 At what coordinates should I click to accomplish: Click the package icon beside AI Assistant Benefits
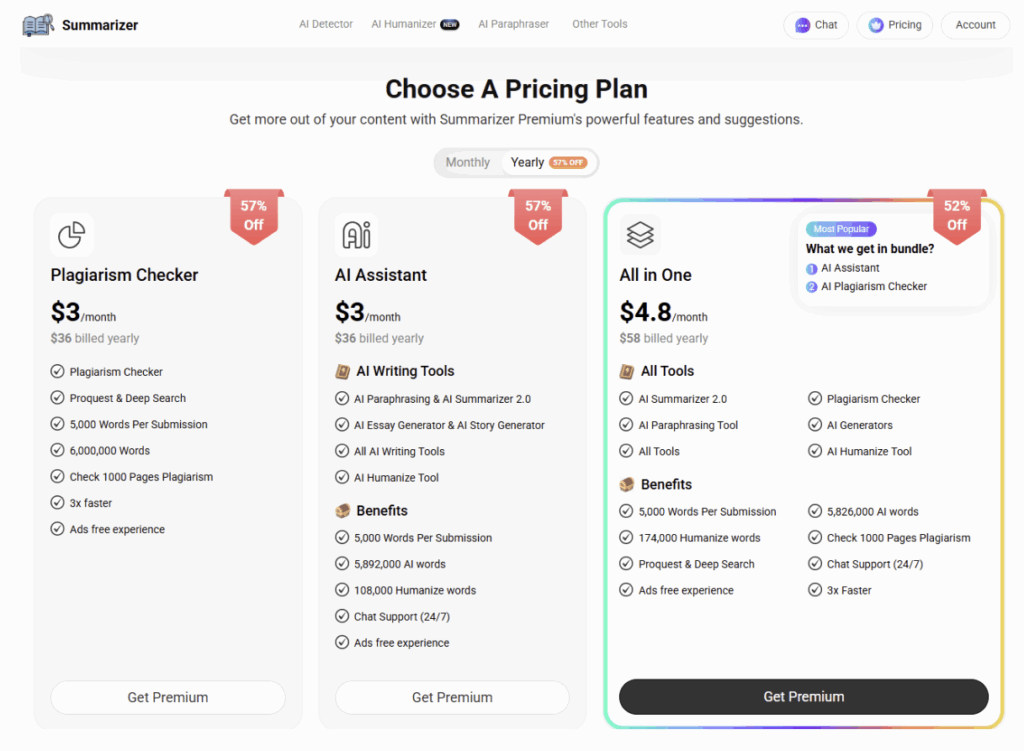point(343,510)
